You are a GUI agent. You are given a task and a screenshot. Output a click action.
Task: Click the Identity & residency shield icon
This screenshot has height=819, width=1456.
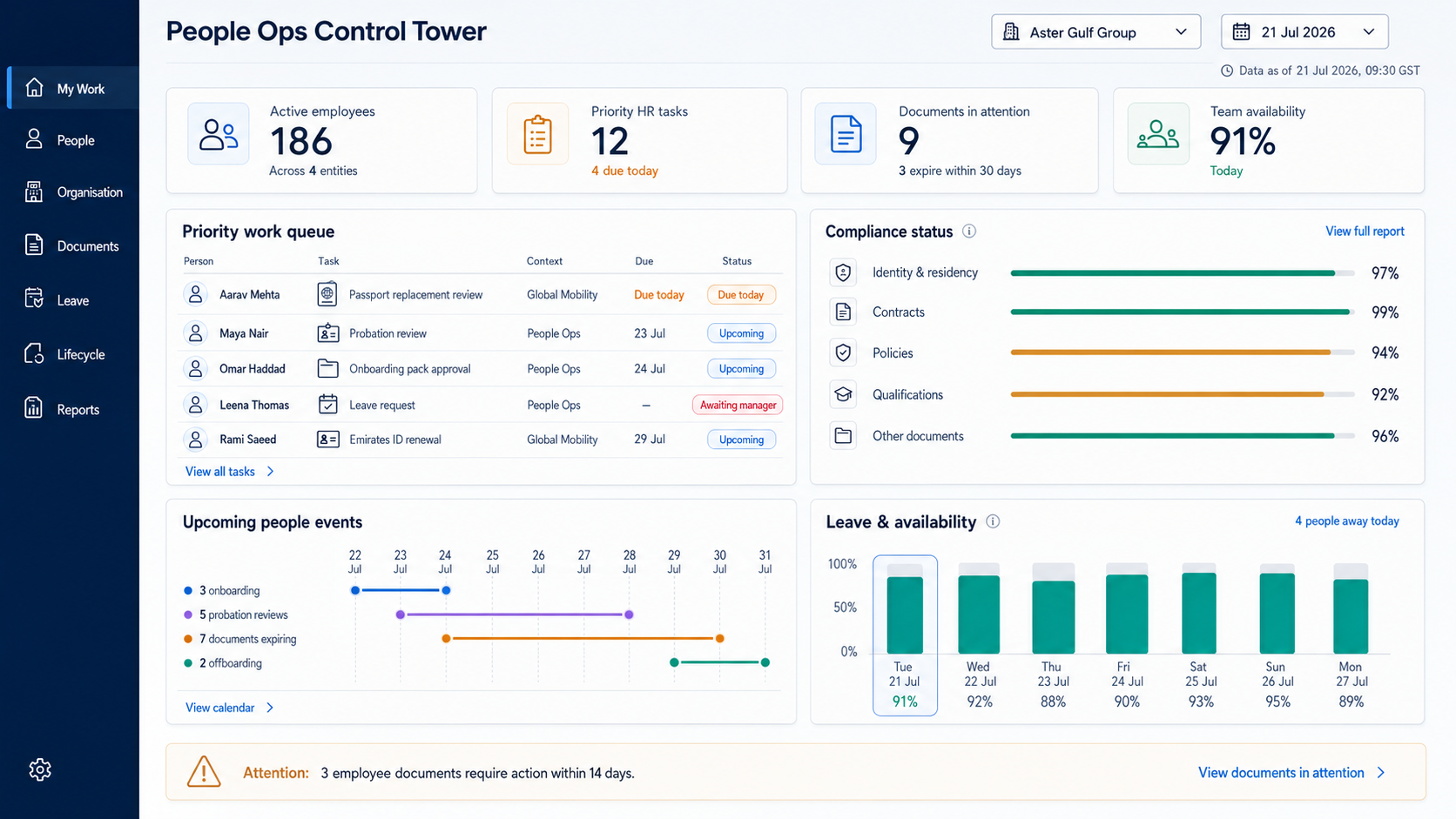(x=843, y=272)
